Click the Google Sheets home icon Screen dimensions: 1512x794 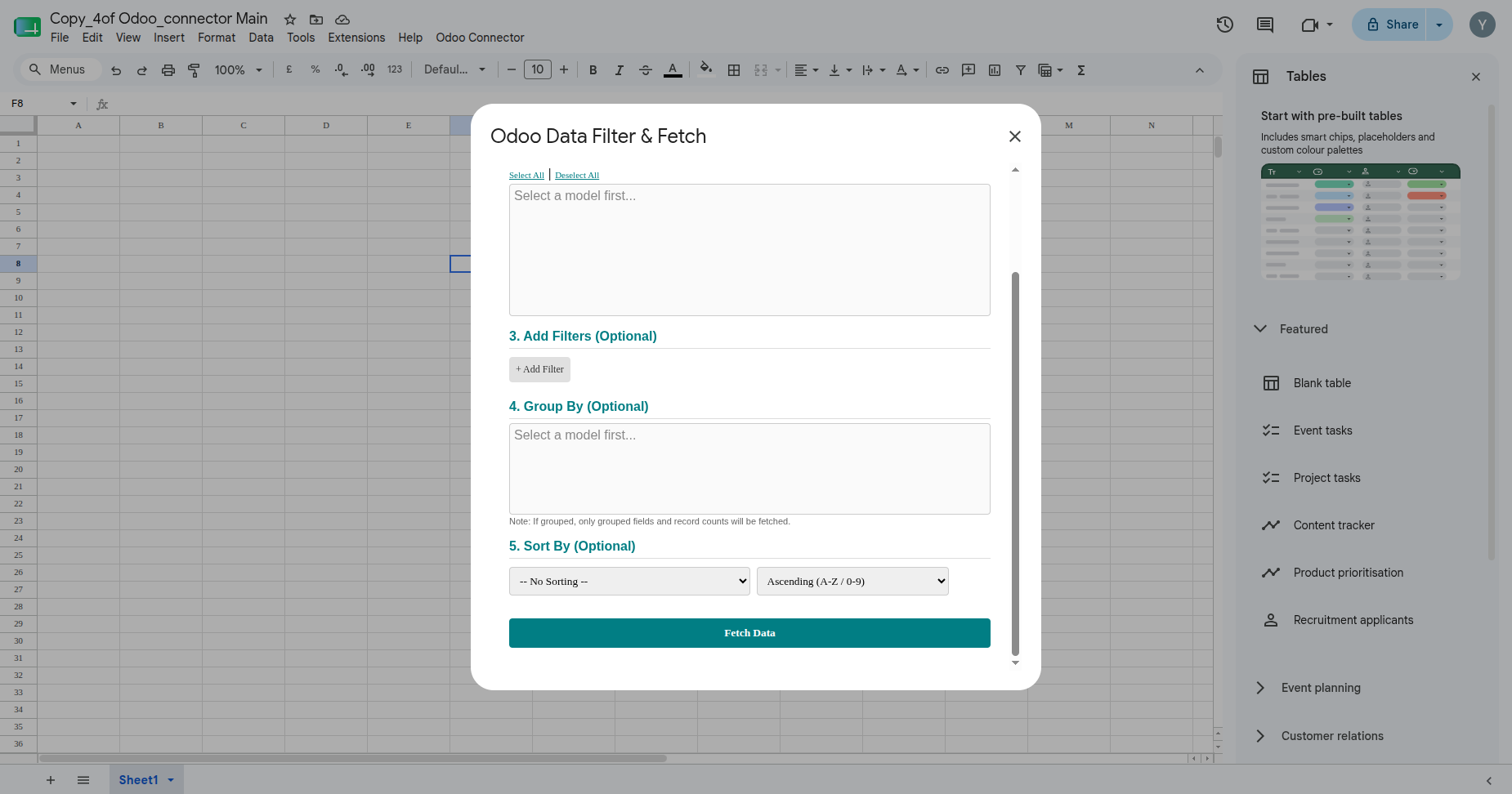pos(27,27)
